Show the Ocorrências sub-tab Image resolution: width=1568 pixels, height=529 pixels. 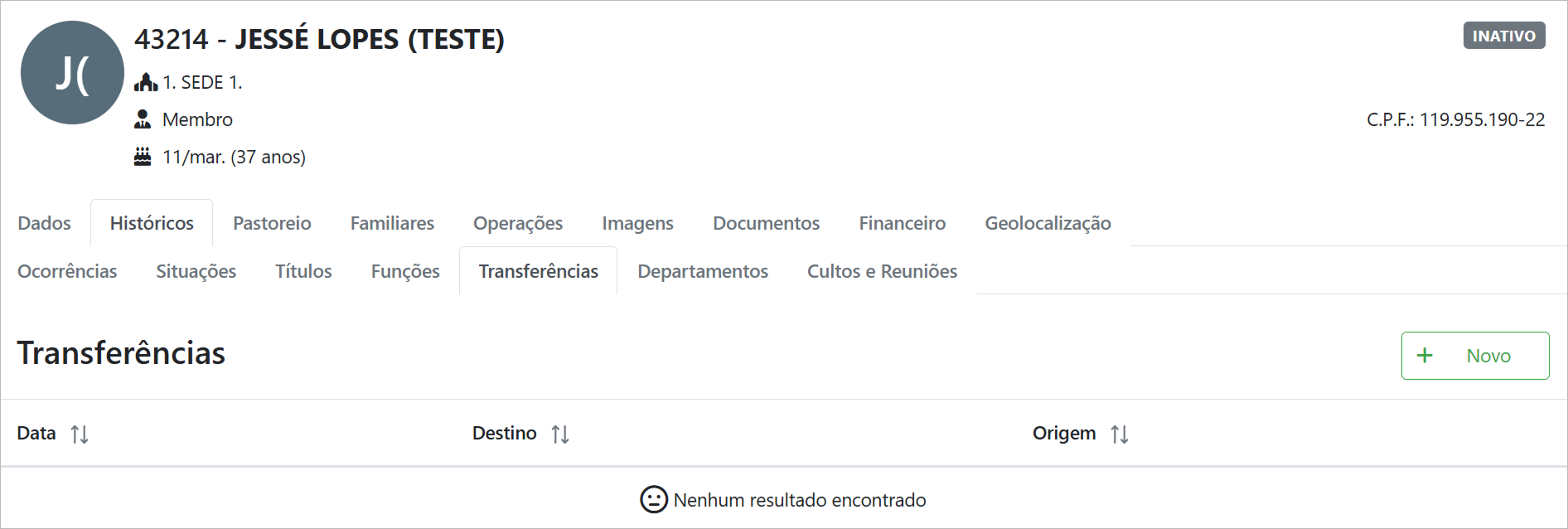[67, 271]
